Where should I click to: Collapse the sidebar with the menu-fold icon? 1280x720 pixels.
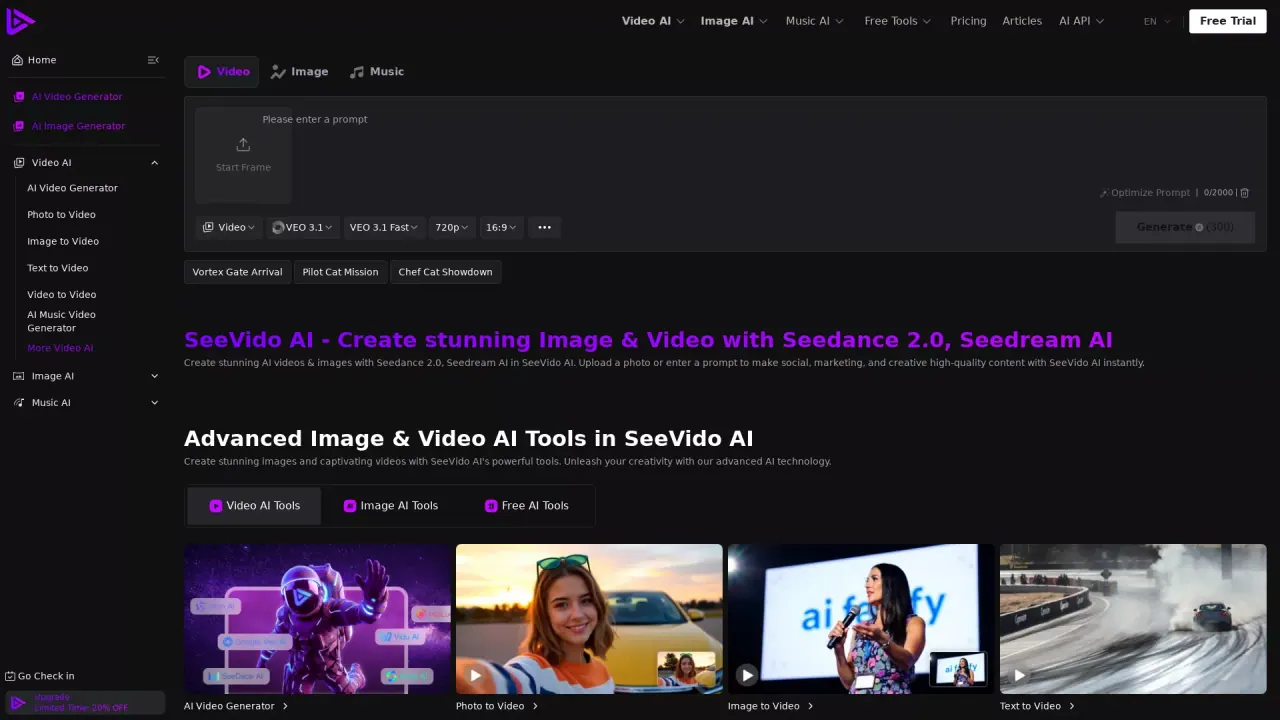coord(153,60)
